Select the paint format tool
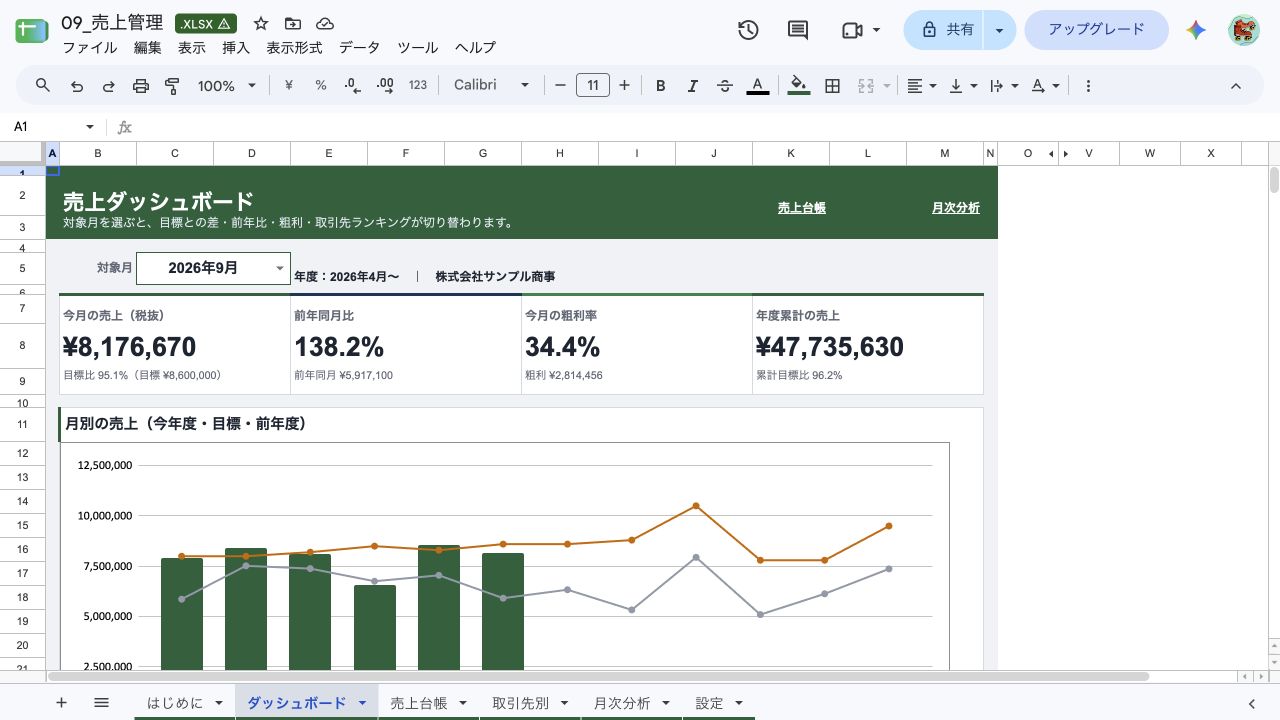 click(x=172, y=86)
